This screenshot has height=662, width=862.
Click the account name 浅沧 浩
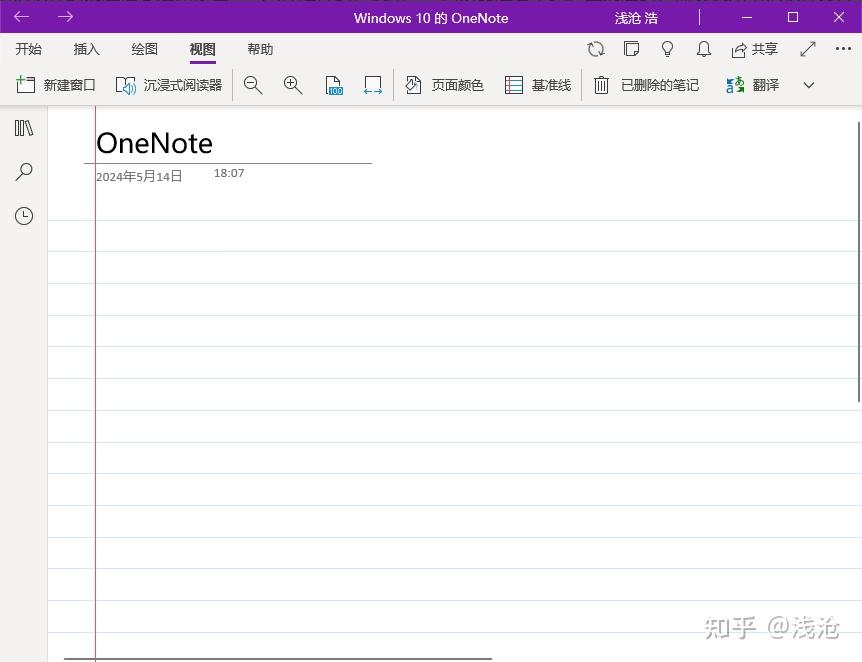pos(636,18)
